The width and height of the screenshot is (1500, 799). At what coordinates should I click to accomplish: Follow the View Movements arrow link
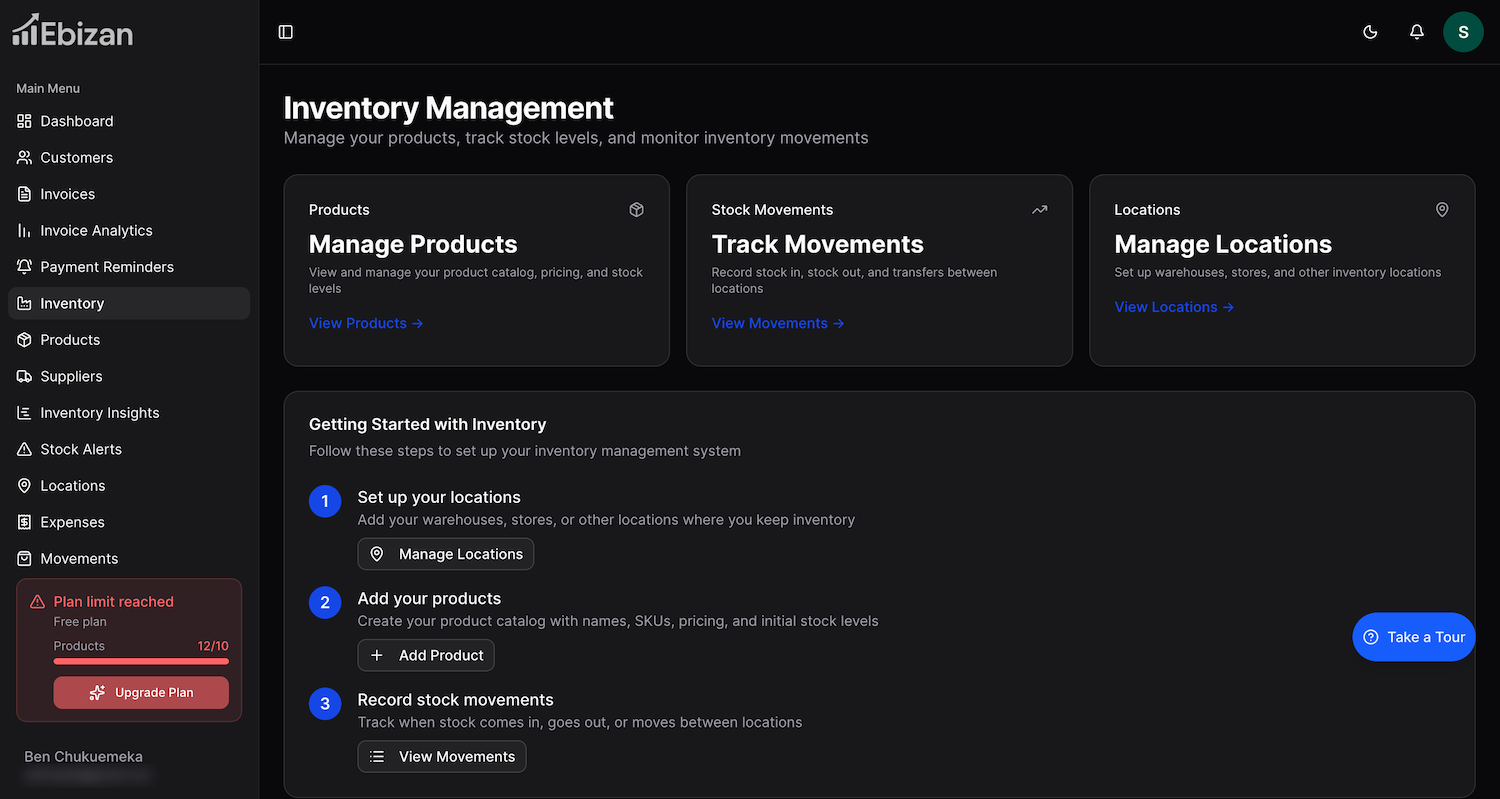778,323
